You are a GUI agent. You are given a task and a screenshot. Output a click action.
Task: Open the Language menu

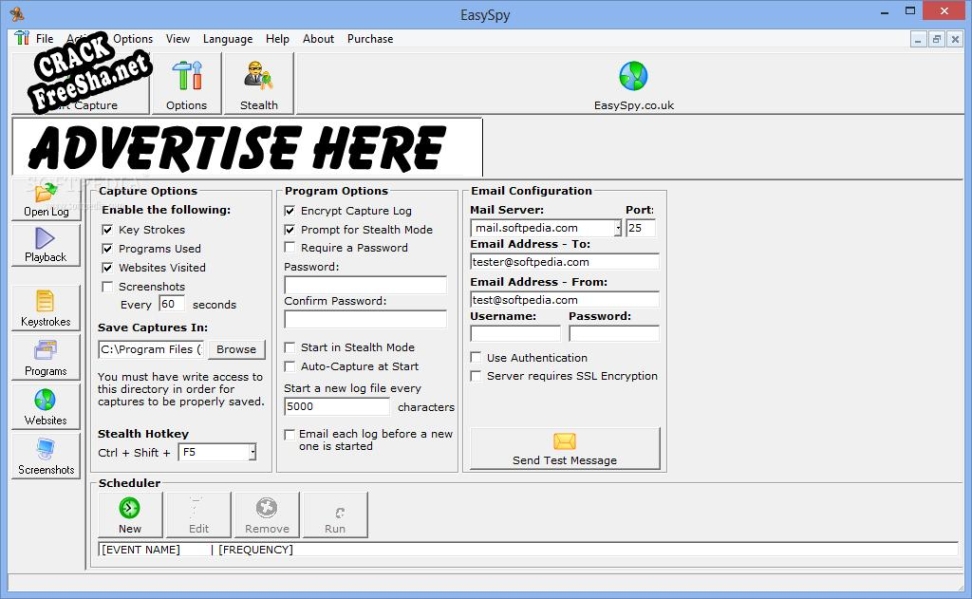(x=227, y=39)
